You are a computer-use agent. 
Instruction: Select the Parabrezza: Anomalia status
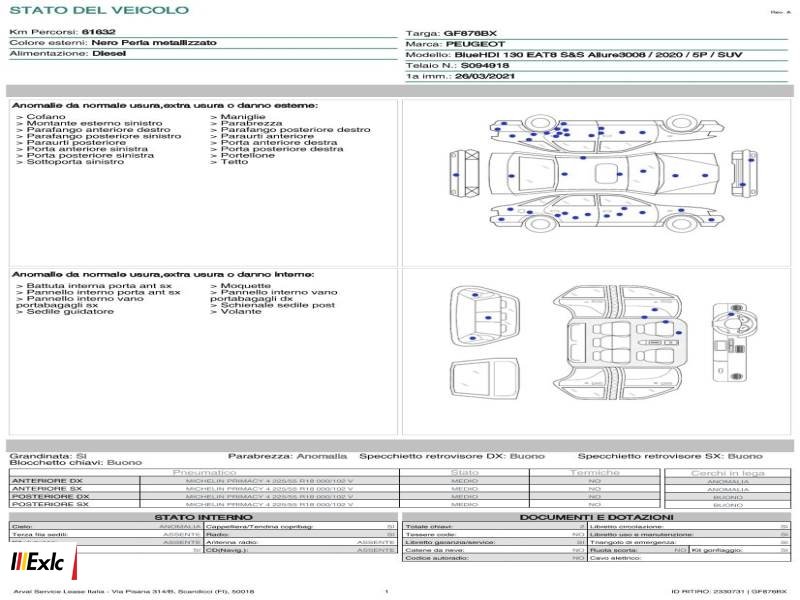tap(287, 456)
